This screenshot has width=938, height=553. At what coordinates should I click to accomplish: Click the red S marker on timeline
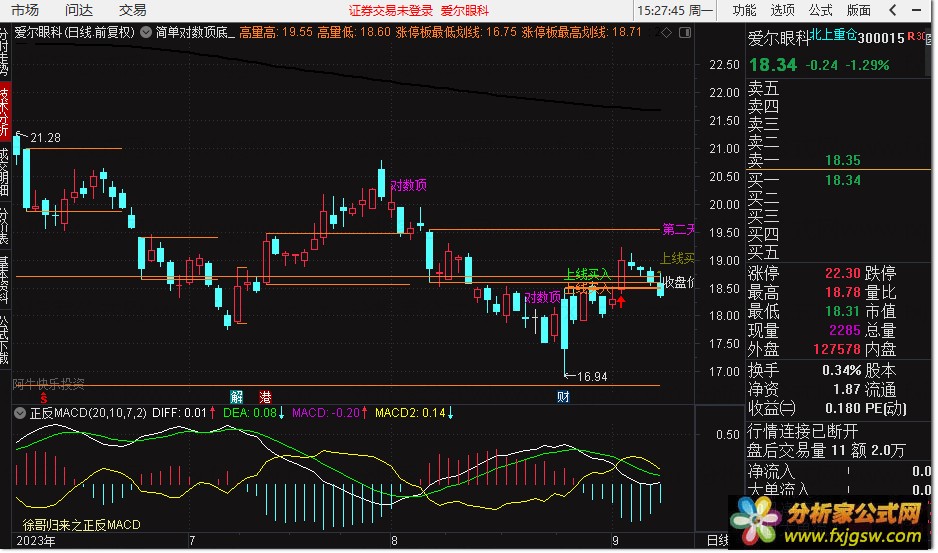44,397
